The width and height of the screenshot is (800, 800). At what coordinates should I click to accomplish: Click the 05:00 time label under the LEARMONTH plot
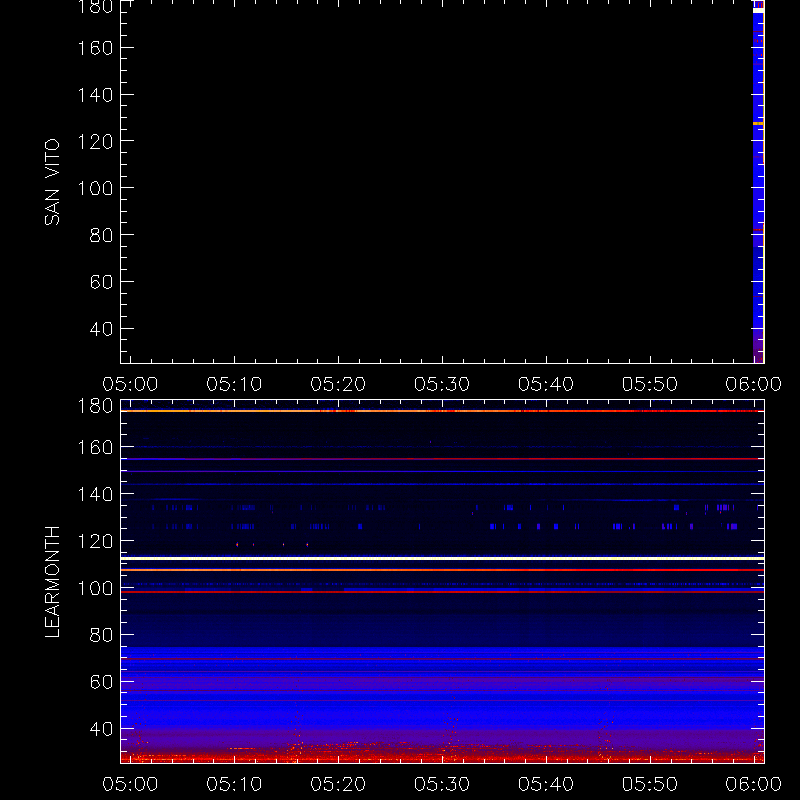click(x=130, y=784)
